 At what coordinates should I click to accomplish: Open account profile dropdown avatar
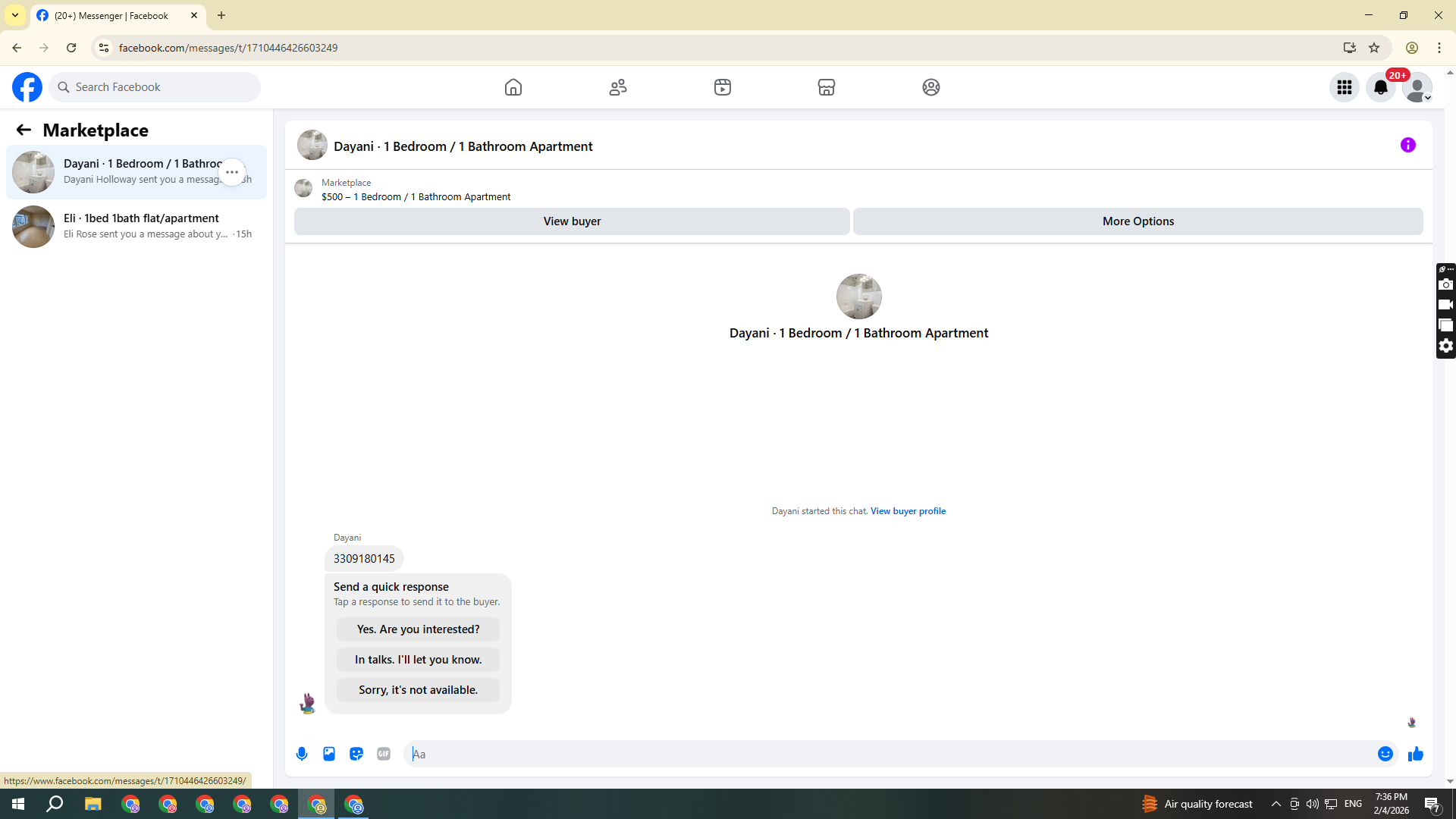[1417, 87]
